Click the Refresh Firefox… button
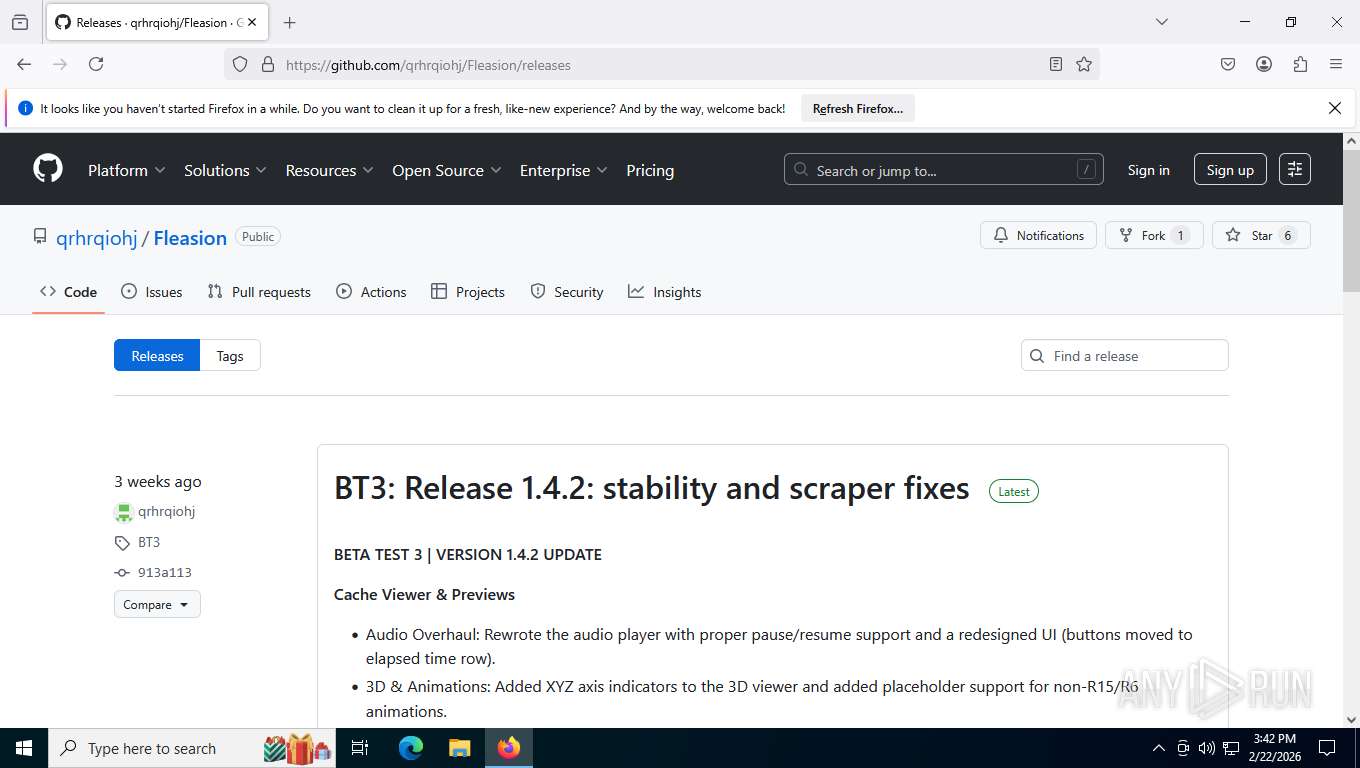This screenshot has height=768, width=1360. (x=858, y=108)
